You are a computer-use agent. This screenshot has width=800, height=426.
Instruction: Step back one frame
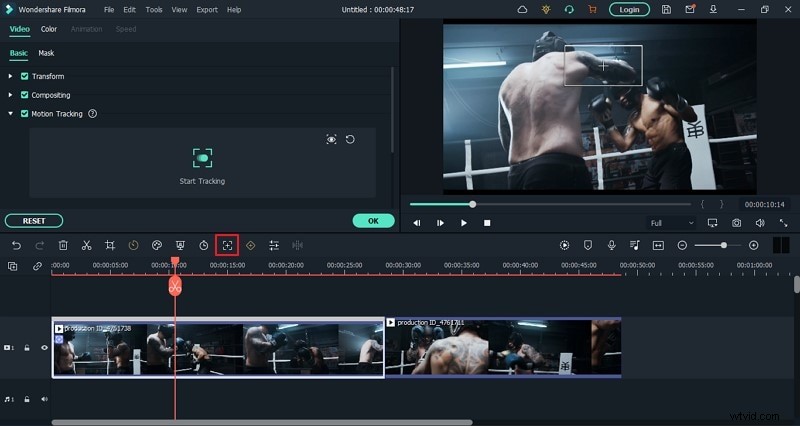417,223
